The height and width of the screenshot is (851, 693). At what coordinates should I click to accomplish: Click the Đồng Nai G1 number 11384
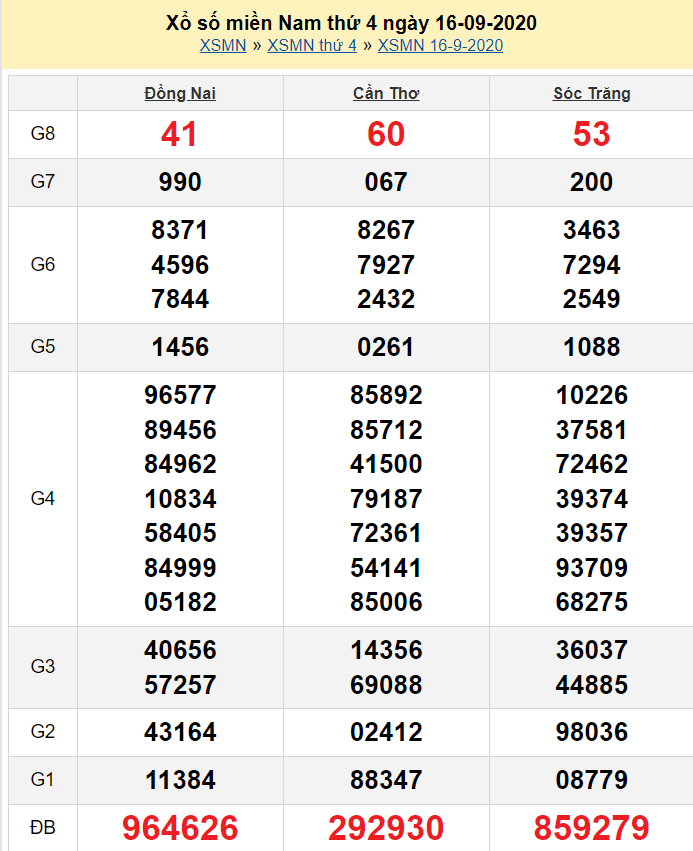tap(180, 780)
